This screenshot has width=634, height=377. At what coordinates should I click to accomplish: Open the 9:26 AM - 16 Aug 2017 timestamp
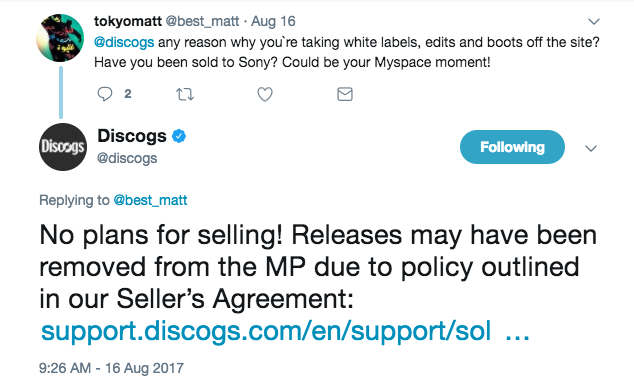[x=112, y=368]
